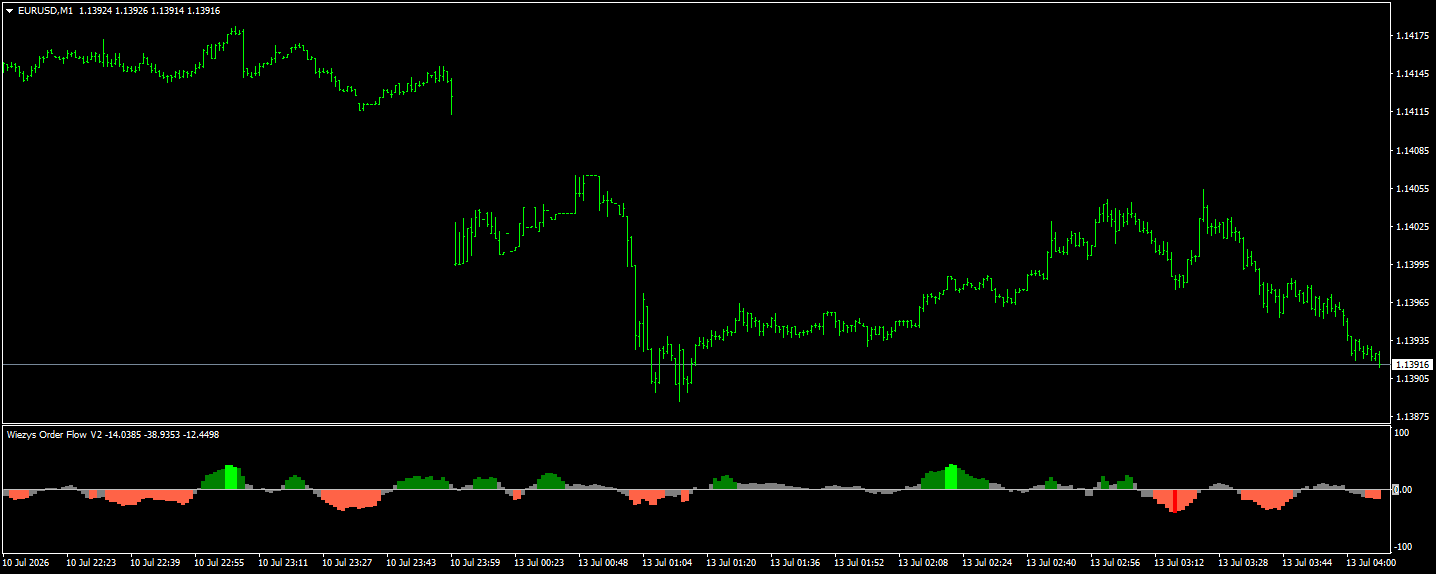Click the bright lime histogram bar above 02:08

[951, 477]
